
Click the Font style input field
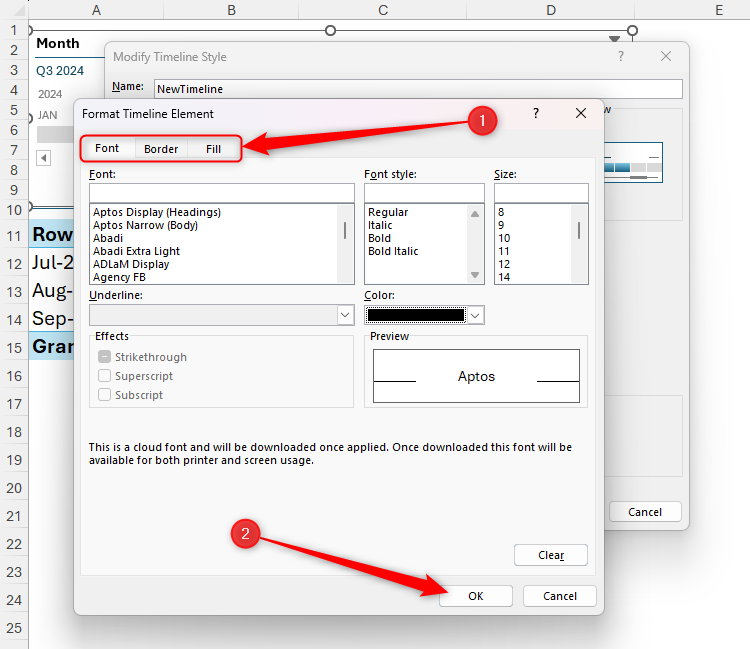(424, 193)
